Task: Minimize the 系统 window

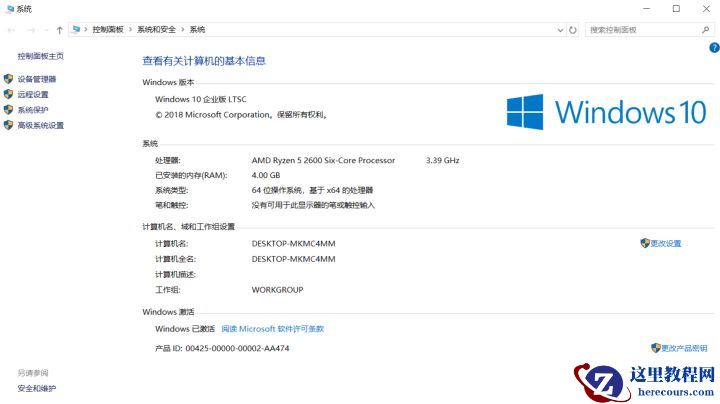Action: click(x=647, y=9)
